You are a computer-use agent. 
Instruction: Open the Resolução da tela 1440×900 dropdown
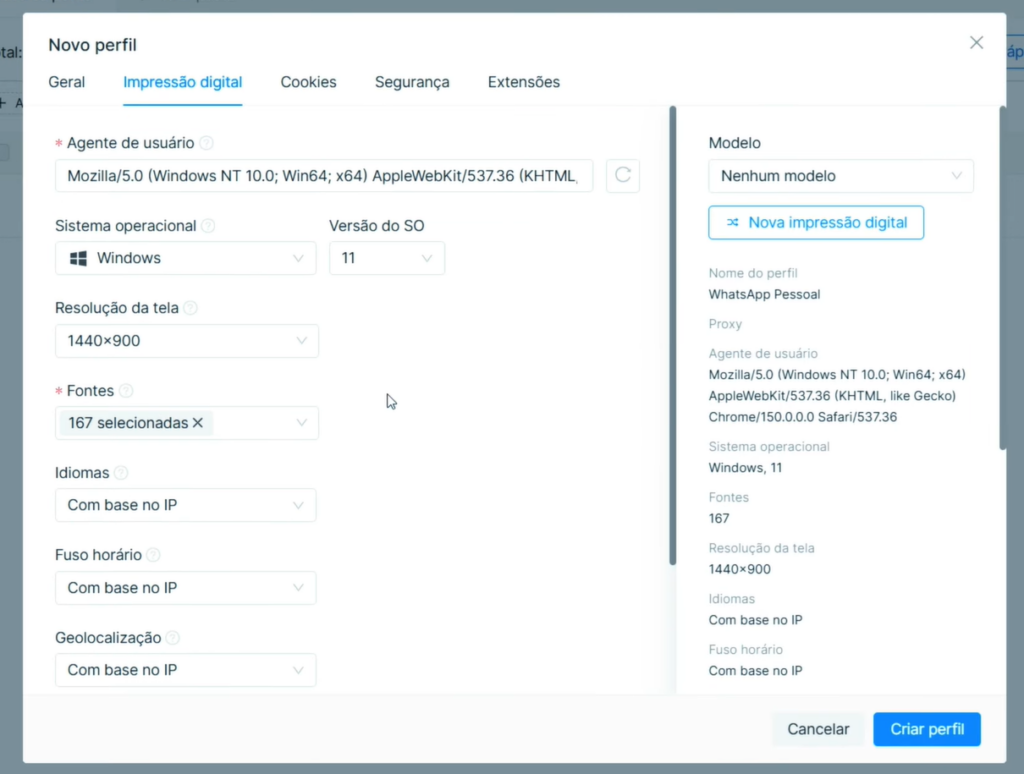coord(187,340)
